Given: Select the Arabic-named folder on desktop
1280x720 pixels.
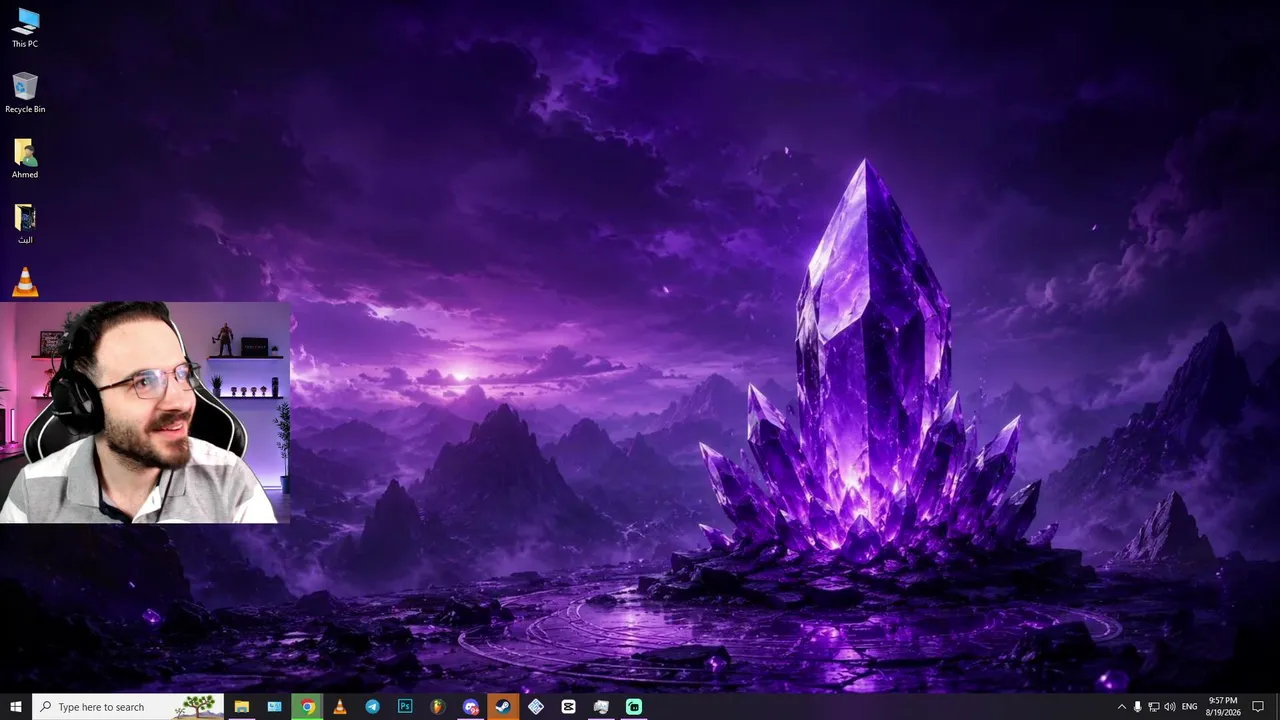Looking at the screenshot, I should click(x=25, y=224).
